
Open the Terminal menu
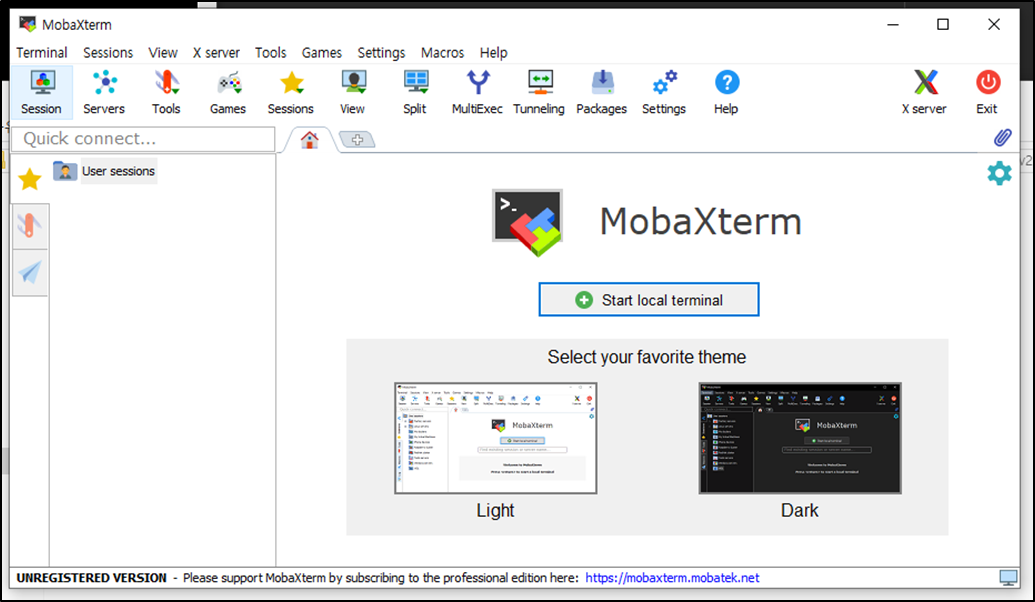coord(42,53)
